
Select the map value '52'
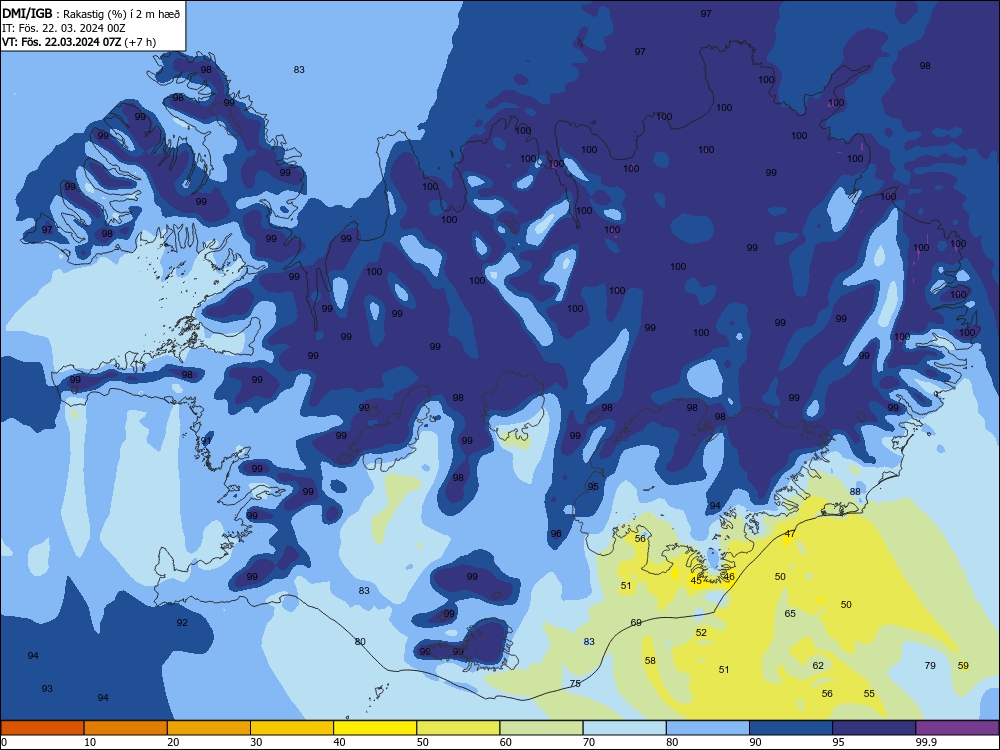pos(702,633)
